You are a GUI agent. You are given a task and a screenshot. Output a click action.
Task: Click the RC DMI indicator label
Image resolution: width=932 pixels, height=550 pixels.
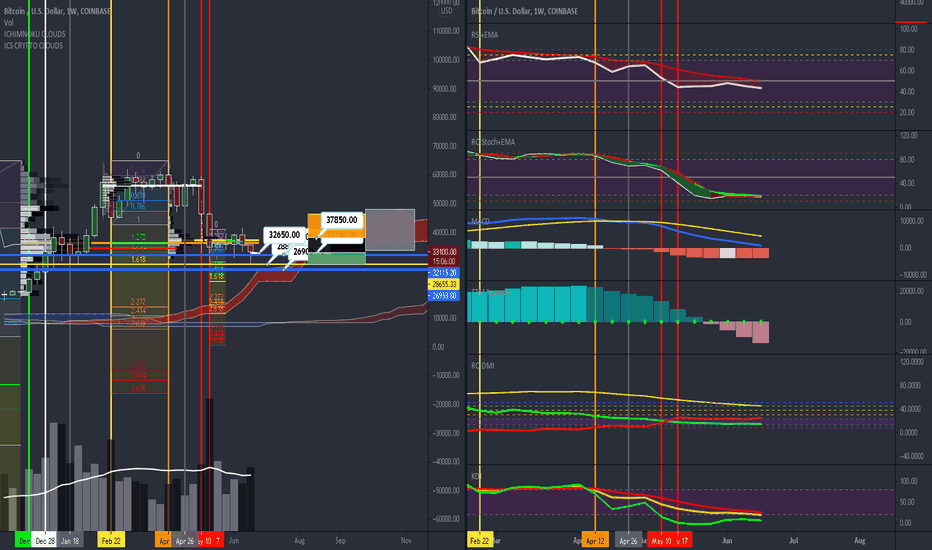point(483,366)
